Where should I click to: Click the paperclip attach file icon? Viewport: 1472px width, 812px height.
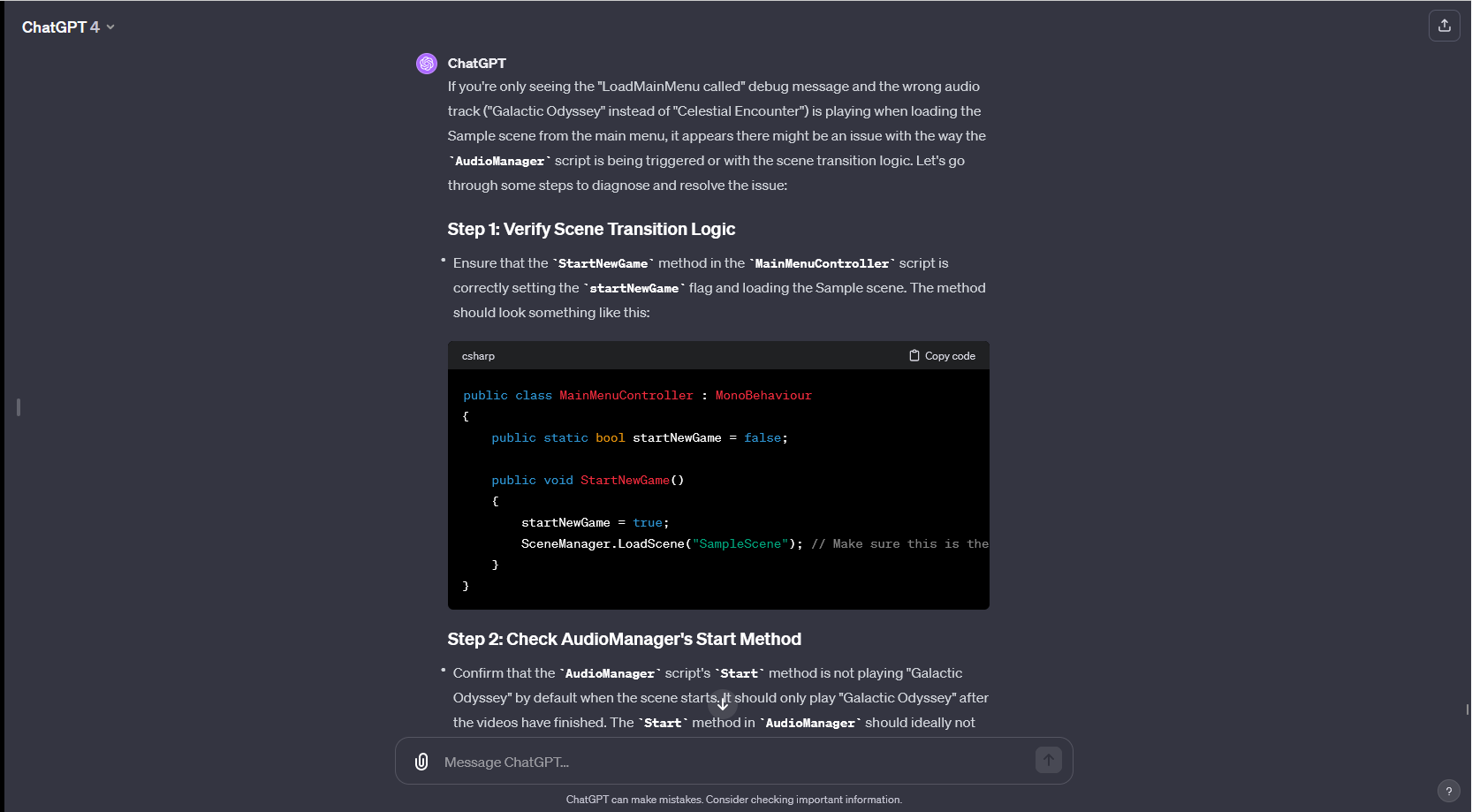[x=421, y=762]
